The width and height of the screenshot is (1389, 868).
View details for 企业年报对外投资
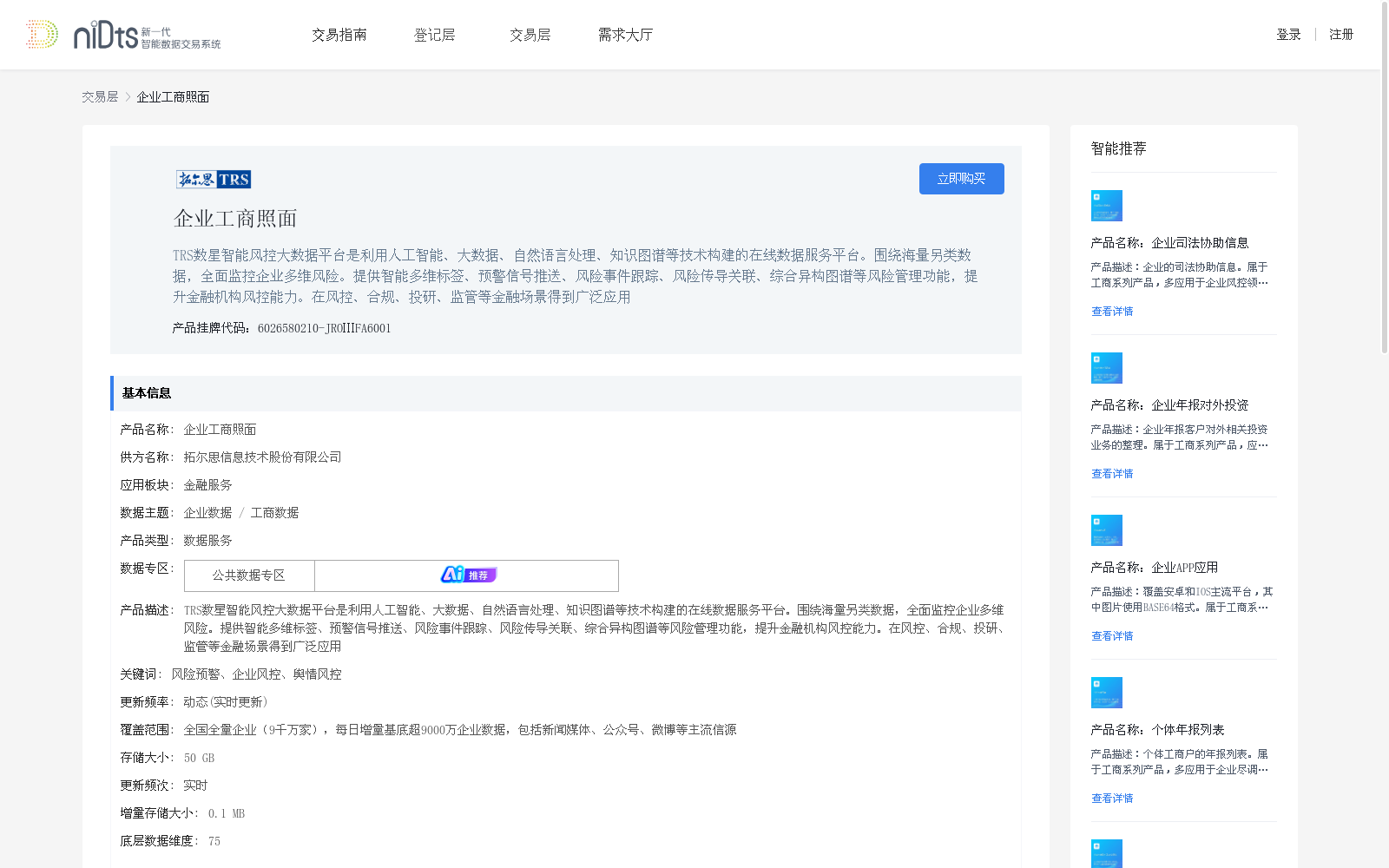tap(1112, 474)
